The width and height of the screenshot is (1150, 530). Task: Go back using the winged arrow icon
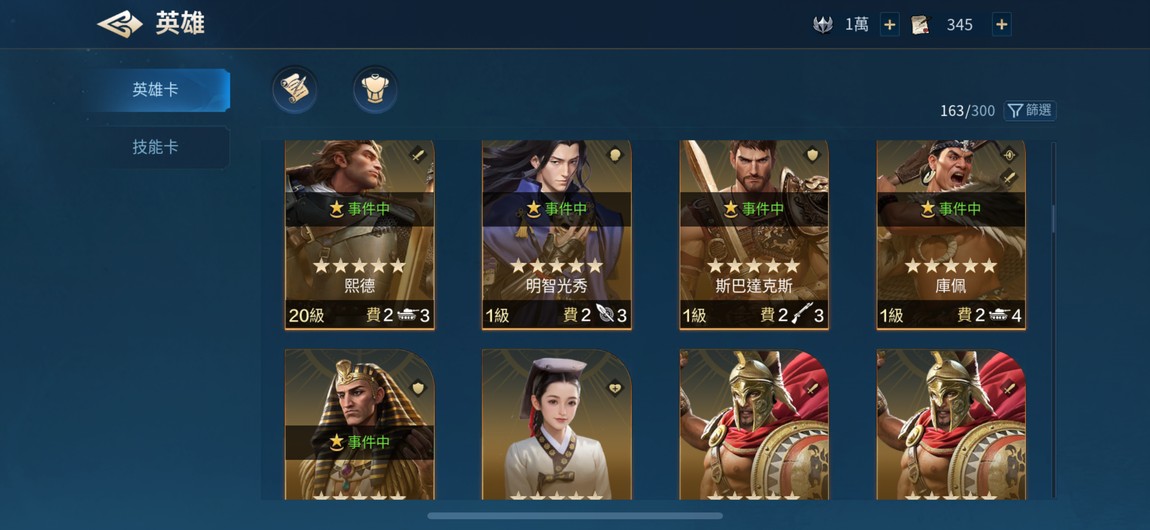coord(120,24)
